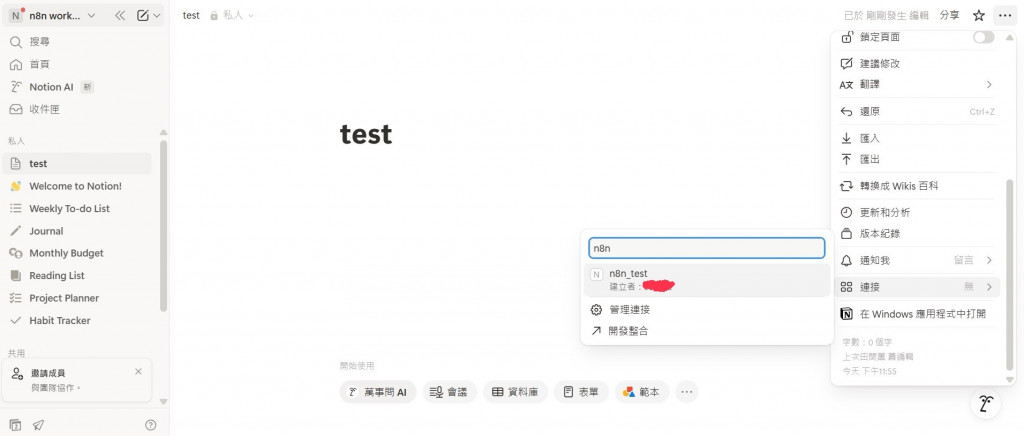
Task: Select 匯出 export
Action: [x=916, y=159]
